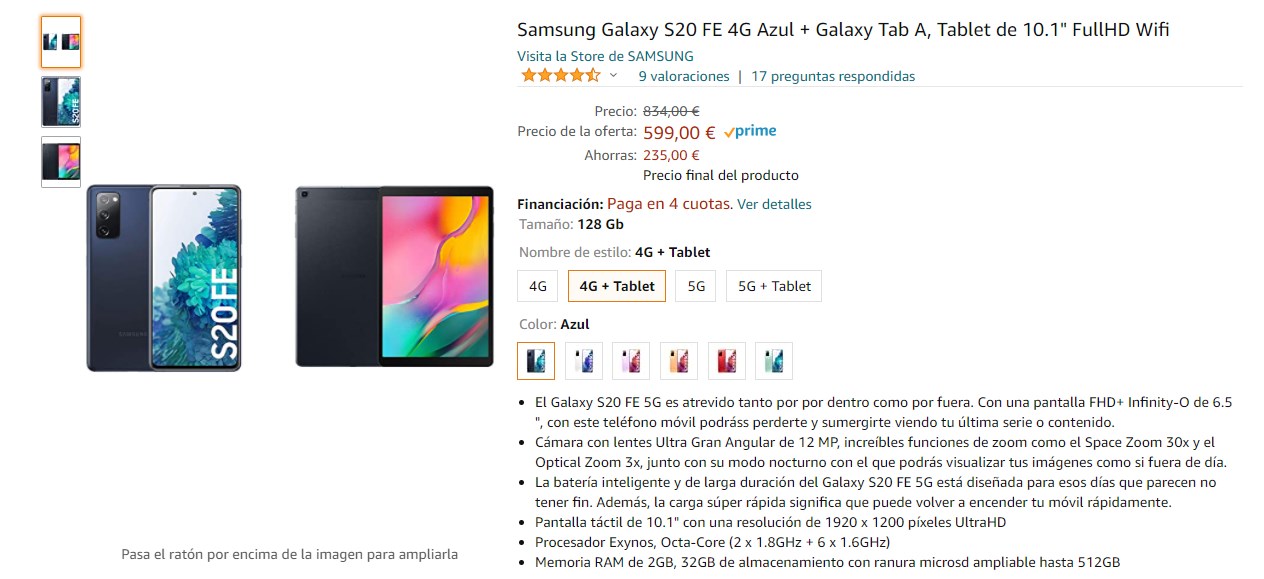
Task: Show the first thumbnail with phone and tablet
Action: click(x=61, y=42)
